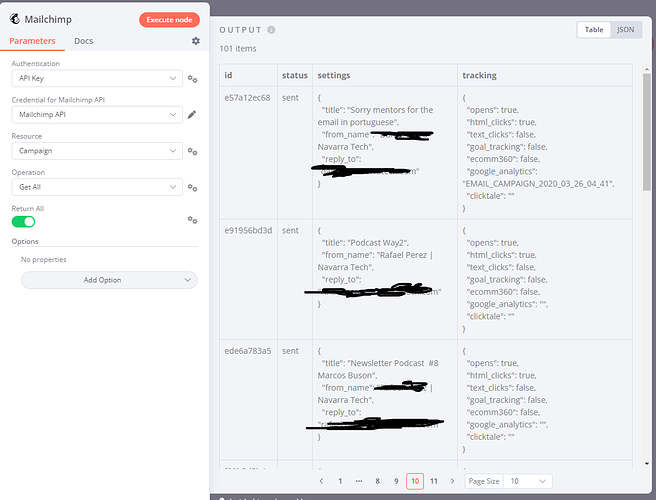Screen dimensions: 656x500
Task: Click Newsletter Podcast #8 settings cell
Action: [385, 400]
